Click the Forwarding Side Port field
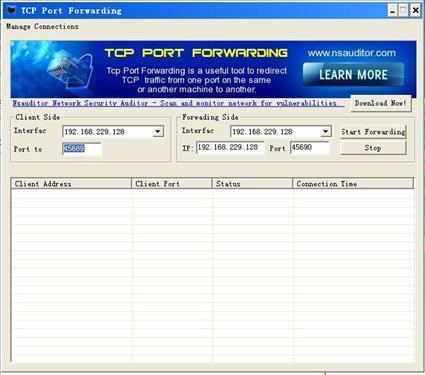Viewport: 425px width, 375px height. coord(310,147)
